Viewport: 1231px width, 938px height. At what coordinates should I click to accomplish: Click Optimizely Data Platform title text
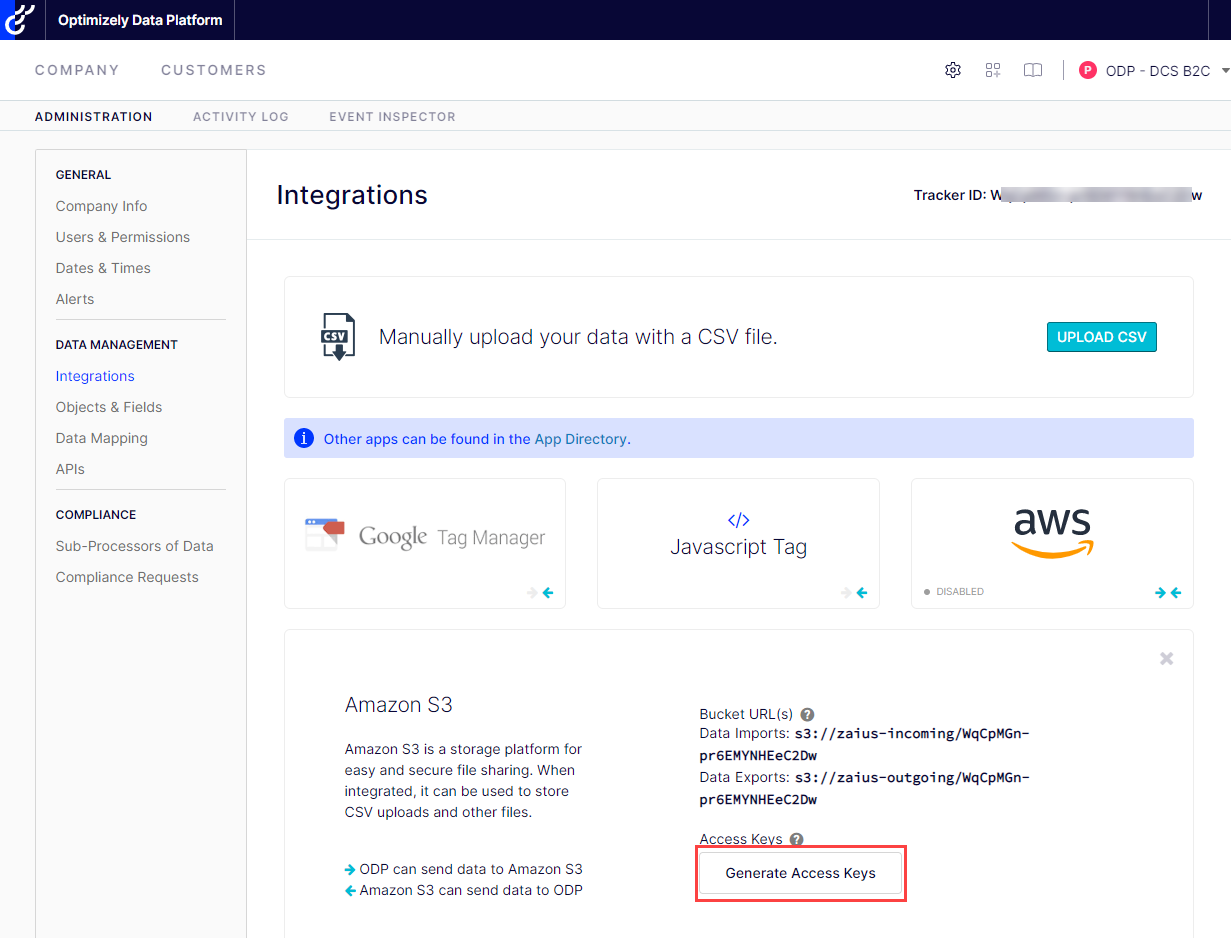[139, 20]
